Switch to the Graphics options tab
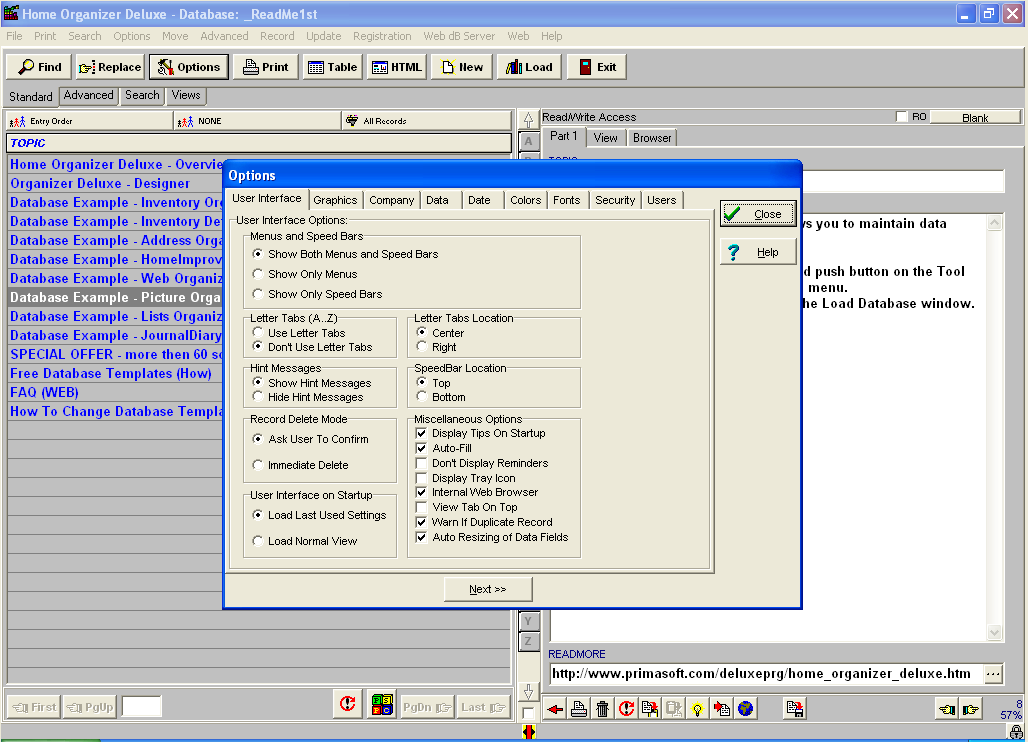The height and width of the screenshot is (742, 1028). [335, 200]
